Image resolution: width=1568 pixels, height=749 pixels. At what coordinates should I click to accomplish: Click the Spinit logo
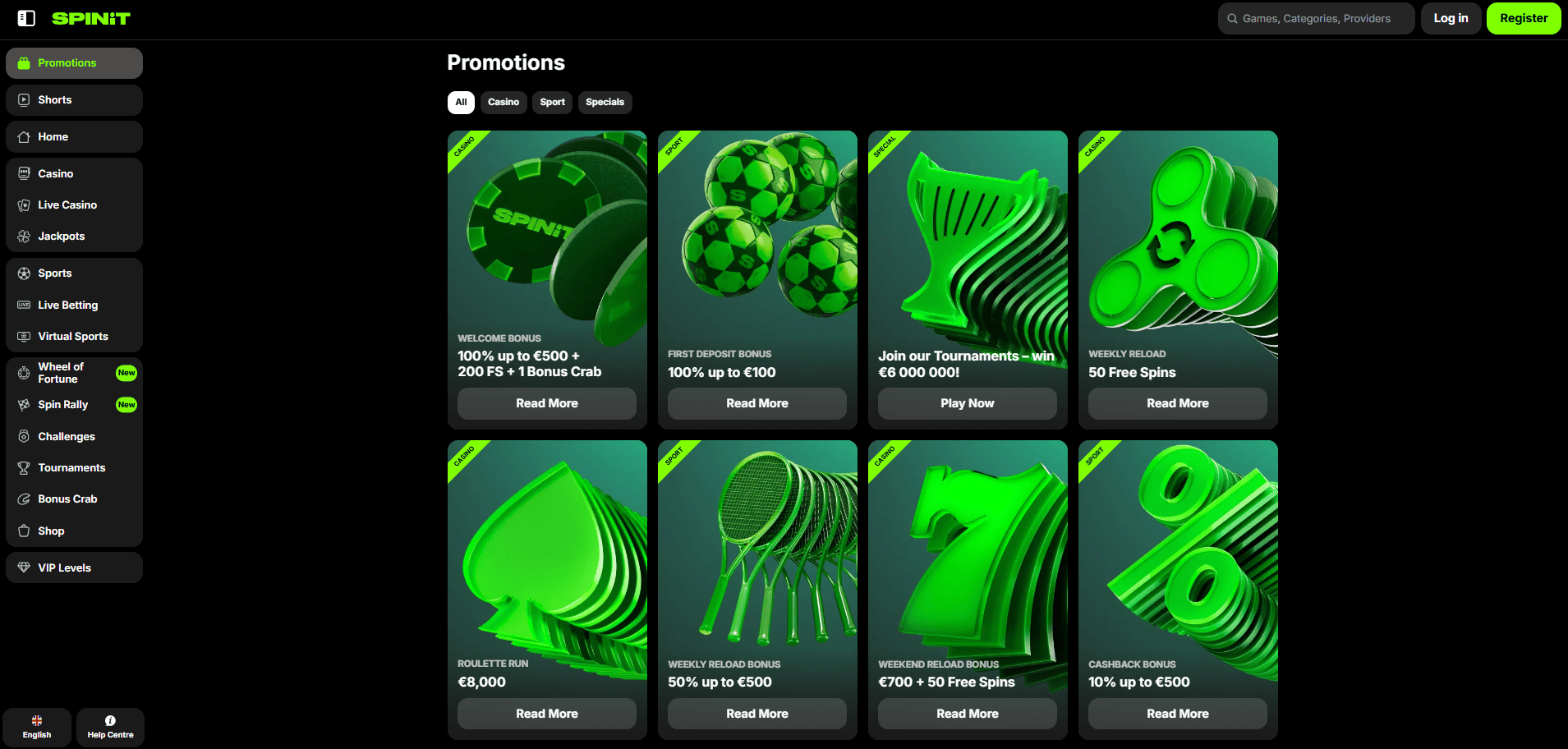91,18
